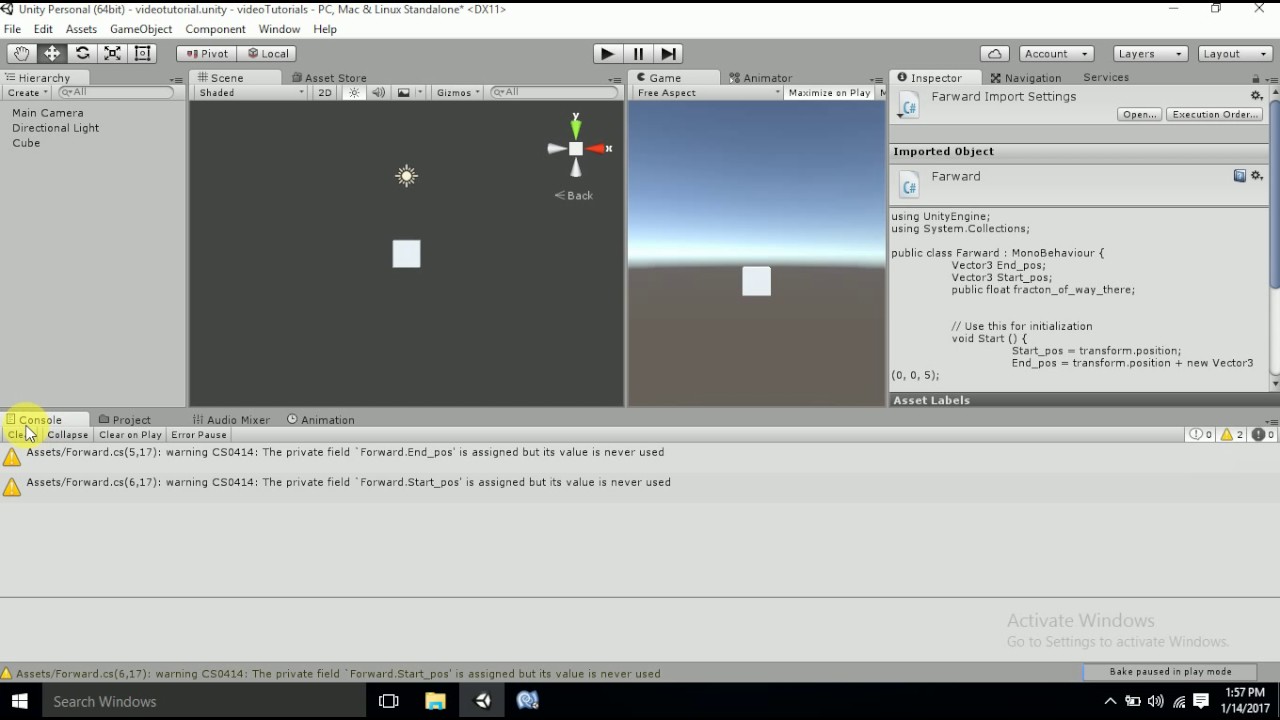
Task: Toggle the Inspector lock icon
Action: pos(1256,79)
